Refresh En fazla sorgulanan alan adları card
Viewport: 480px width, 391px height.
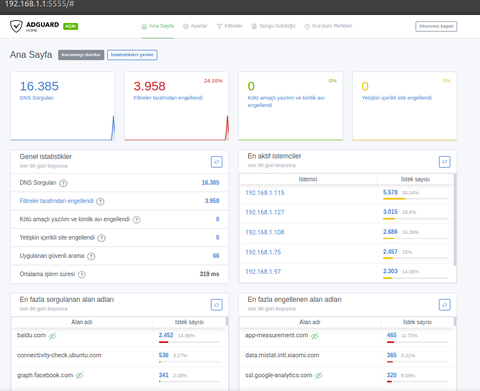tap(217, 305)
